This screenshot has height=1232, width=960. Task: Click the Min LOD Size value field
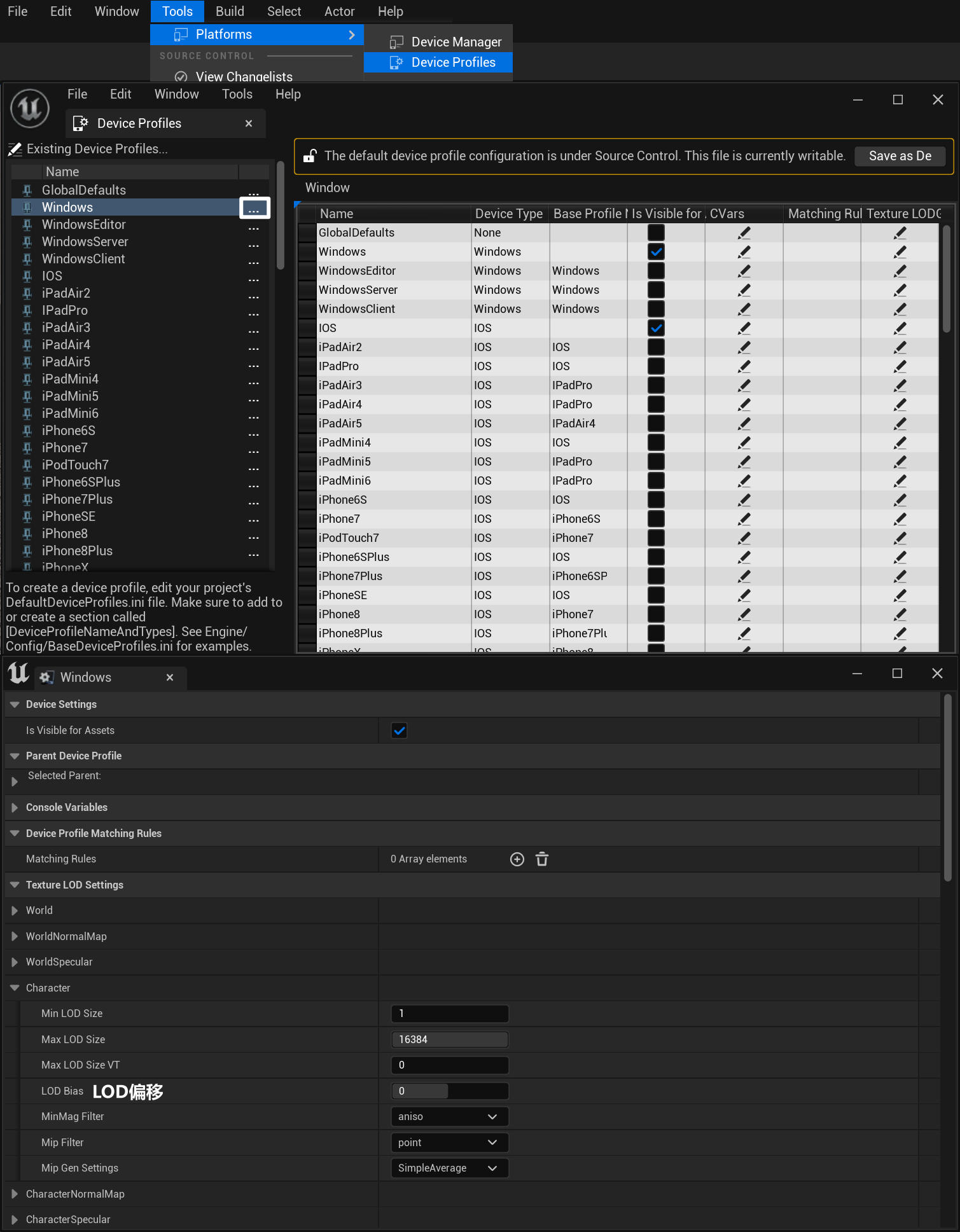tap(449, 1014)
